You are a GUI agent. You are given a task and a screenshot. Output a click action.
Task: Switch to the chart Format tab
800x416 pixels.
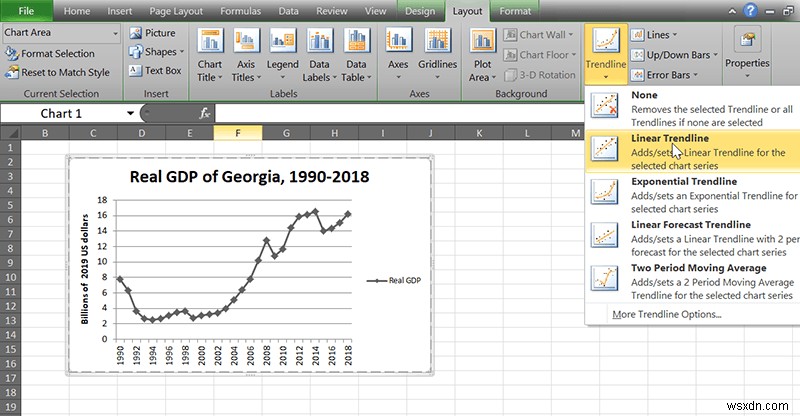coord(515,11)
